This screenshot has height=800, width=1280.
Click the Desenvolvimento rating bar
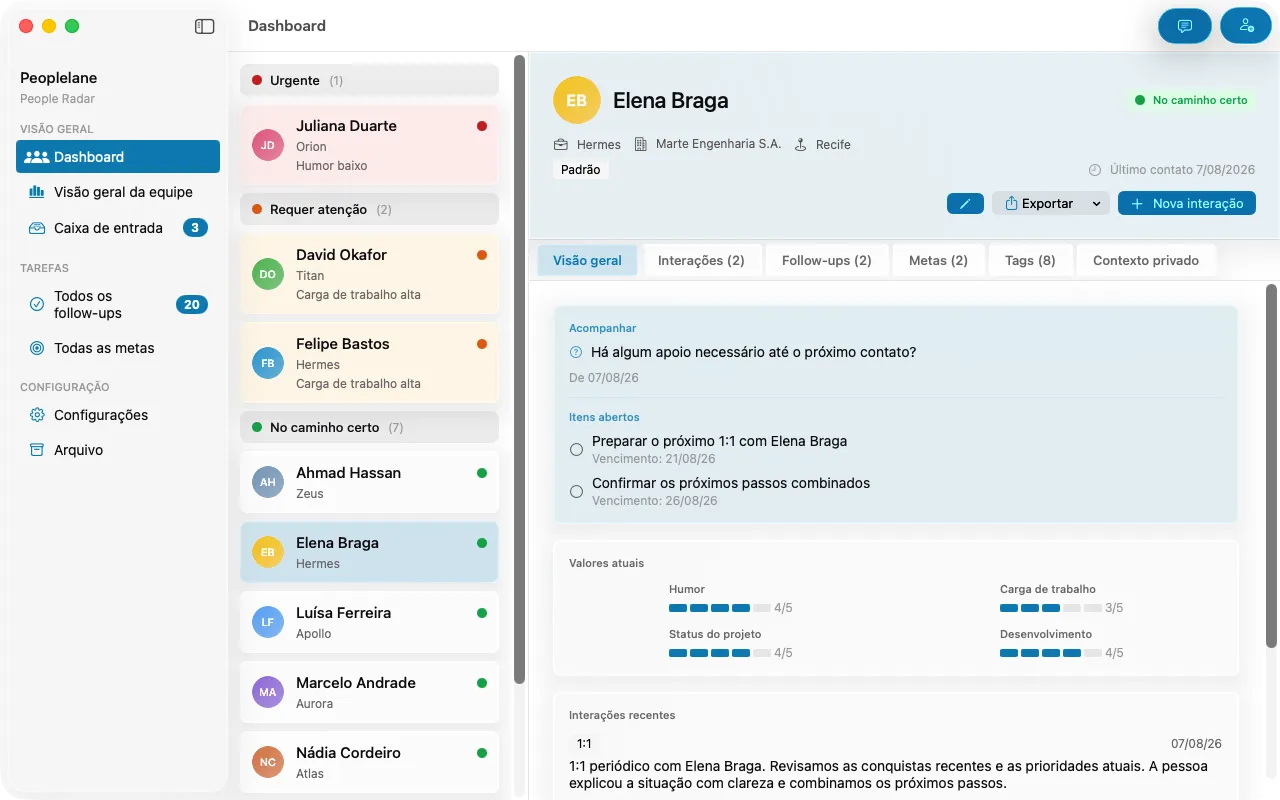(x=1051, y=652)
